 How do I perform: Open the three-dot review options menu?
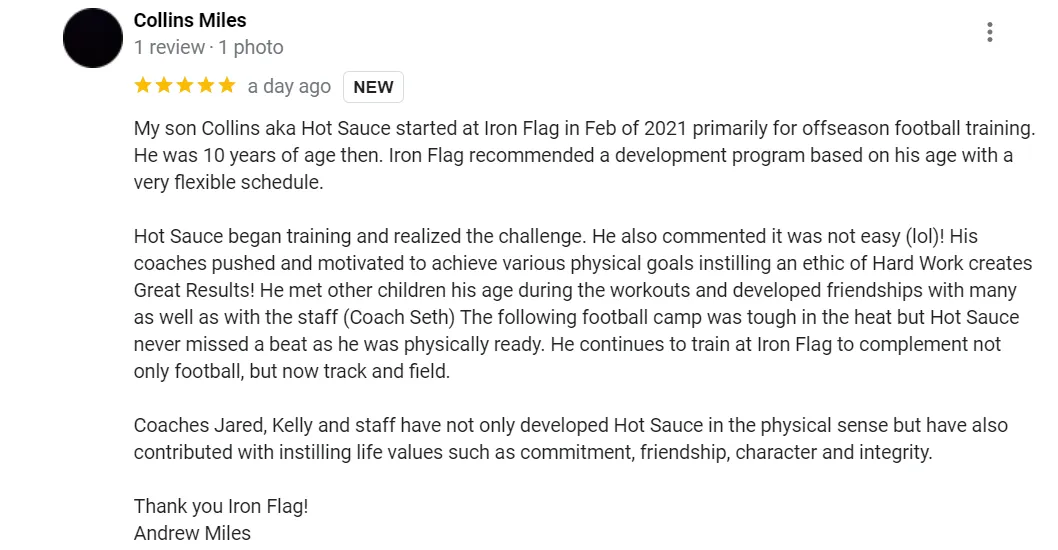point(989,32)
